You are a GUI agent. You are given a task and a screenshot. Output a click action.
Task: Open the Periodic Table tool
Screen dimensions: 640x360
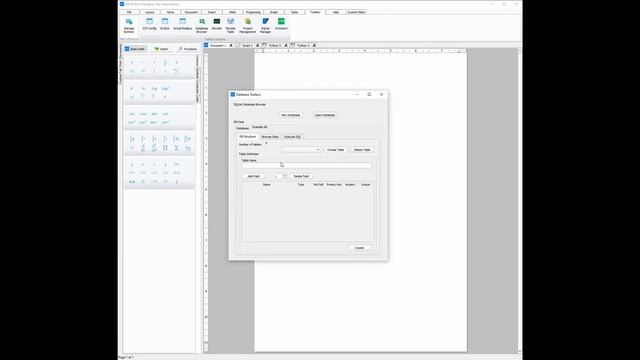pyautogui.click(x=230, y=25)
